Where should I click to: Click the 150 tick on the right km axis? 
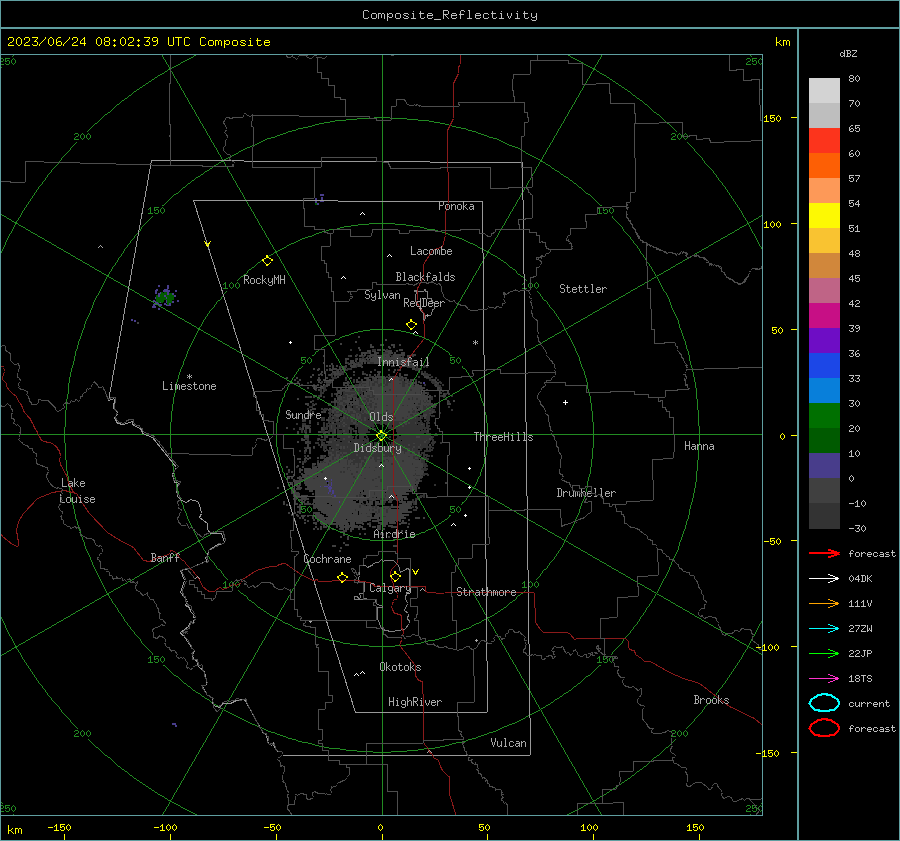pos(772,118)
